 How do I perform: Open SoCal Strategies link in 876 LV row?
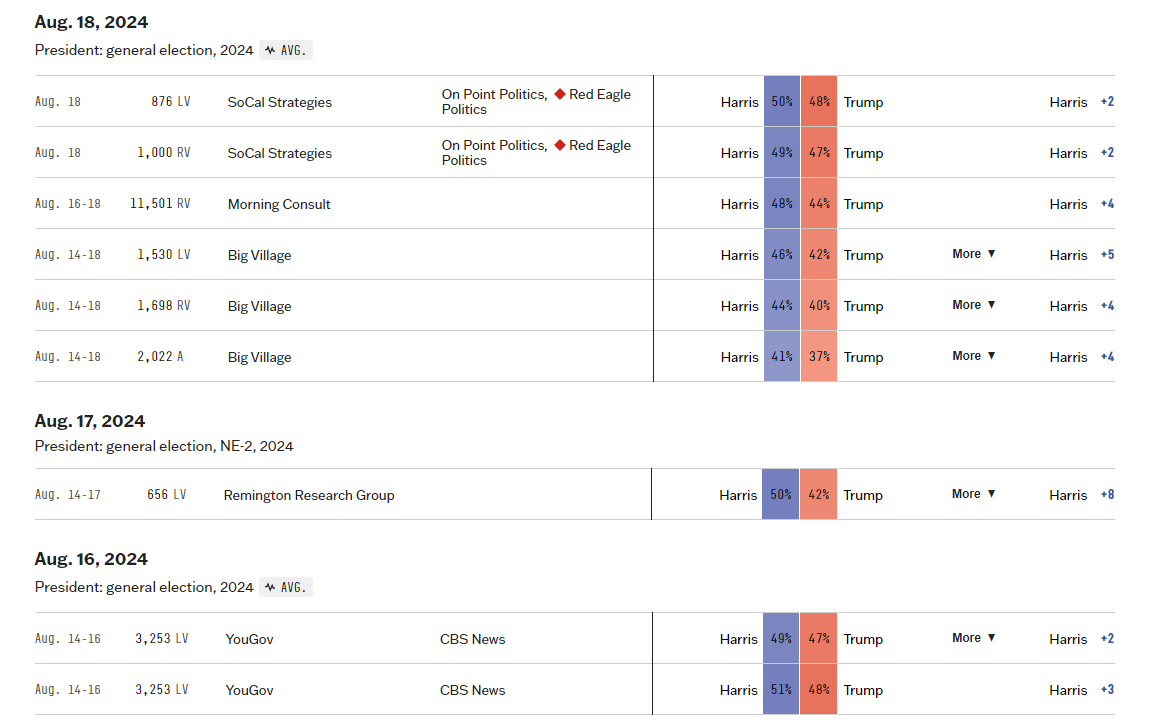point(279,102)
